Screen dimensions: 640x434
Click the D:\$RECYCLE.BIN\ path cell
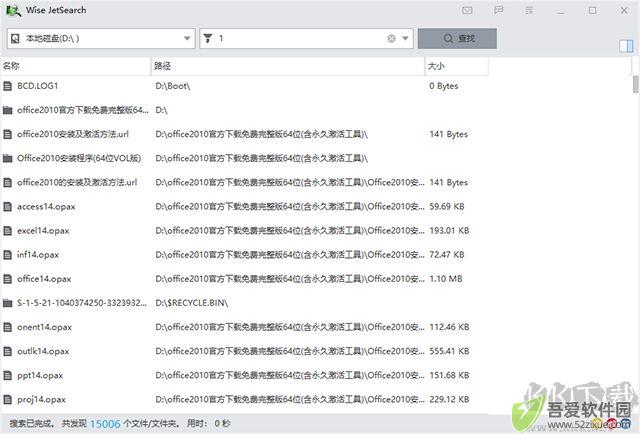(191, 303)
